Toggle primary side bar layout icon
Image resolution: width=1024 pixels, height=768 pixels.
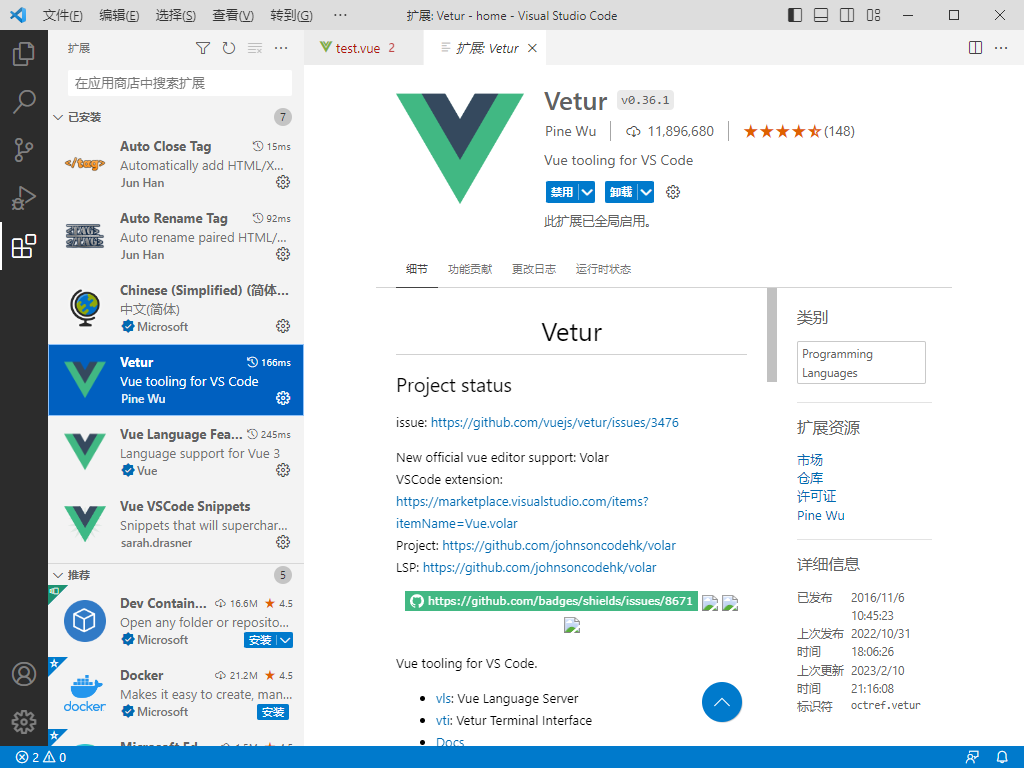coord(795,15)
